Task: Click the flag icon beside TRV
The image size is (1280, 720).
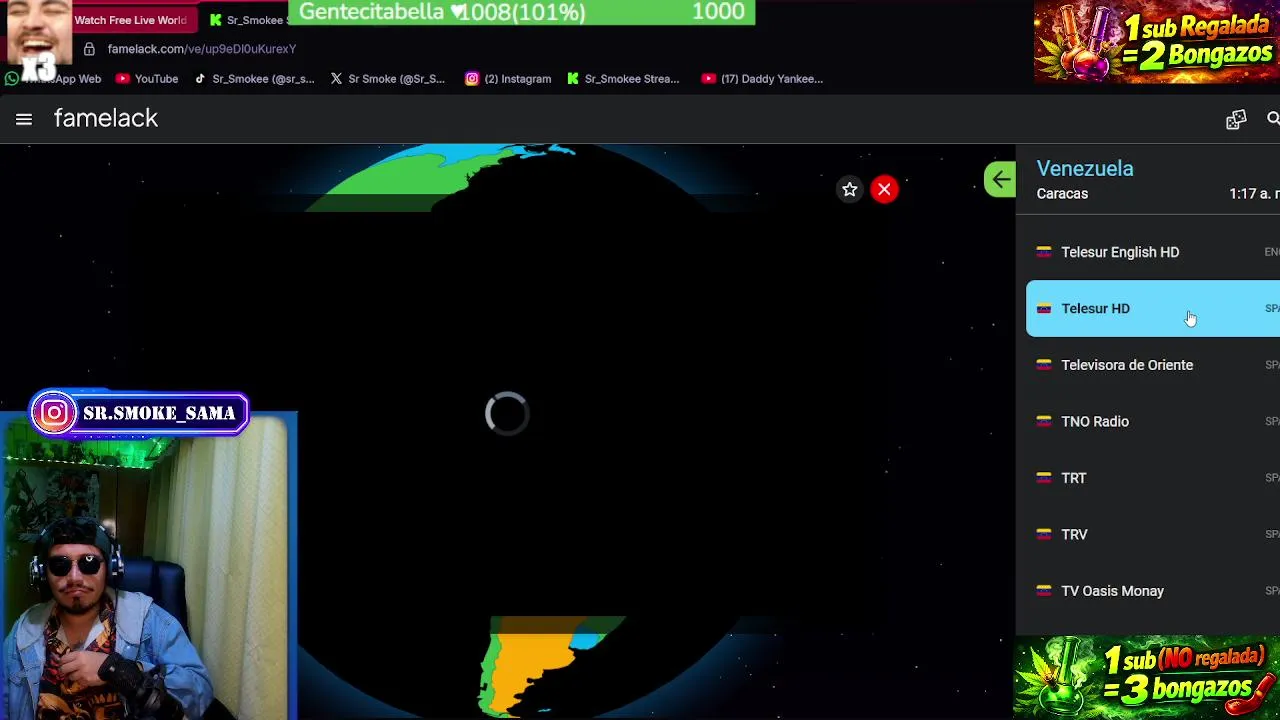Action: point(1044,534)
